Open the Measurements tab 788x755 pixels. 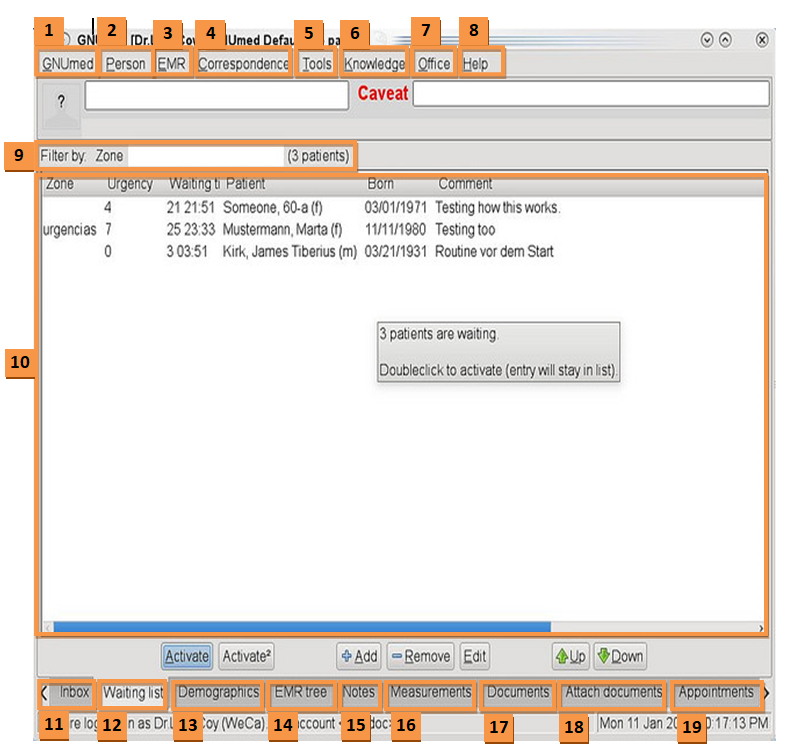pyautogui.click(x=430, y=692)
